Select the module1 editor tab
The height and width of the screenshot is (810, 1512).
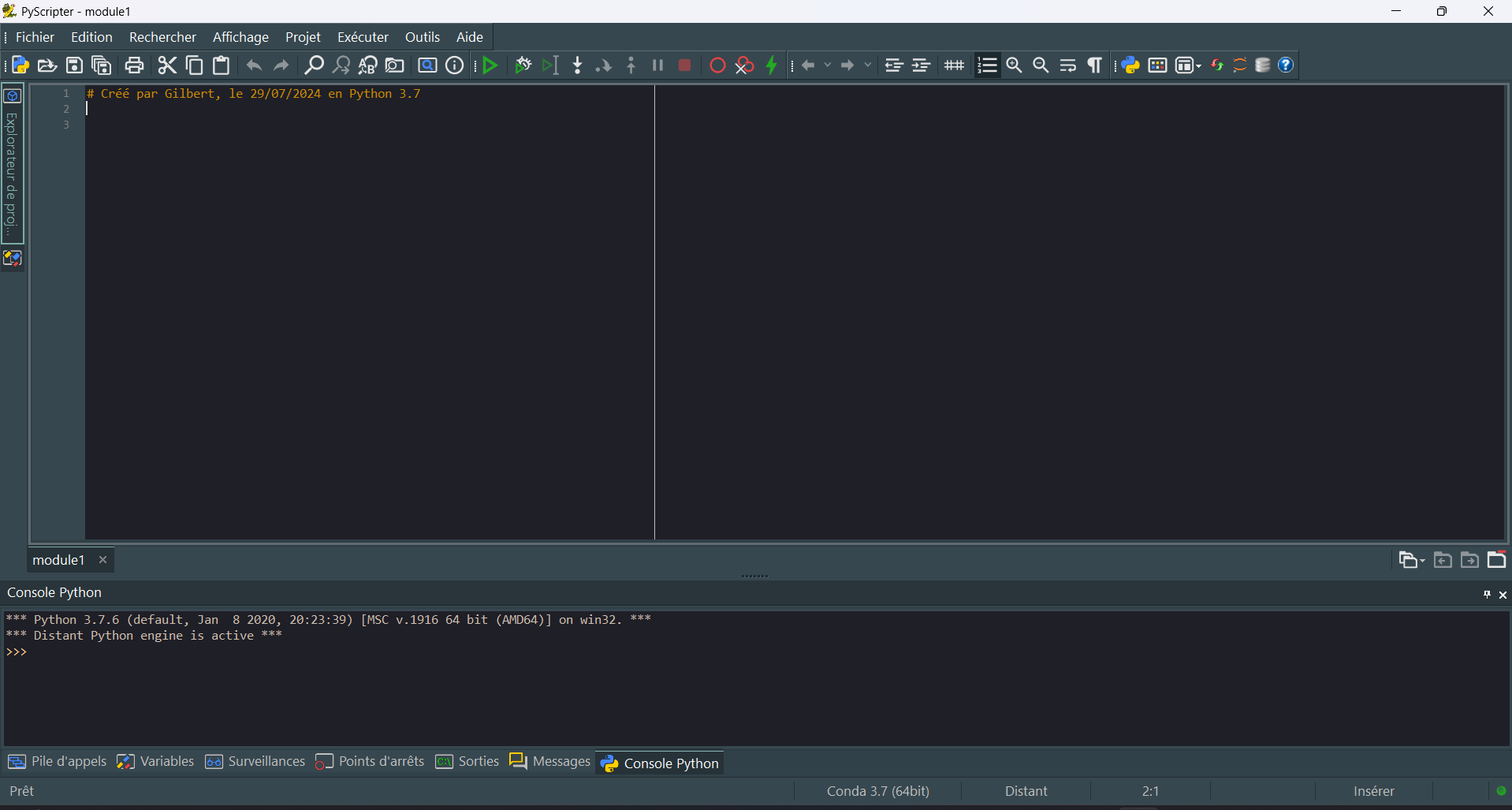click(58, 560)
